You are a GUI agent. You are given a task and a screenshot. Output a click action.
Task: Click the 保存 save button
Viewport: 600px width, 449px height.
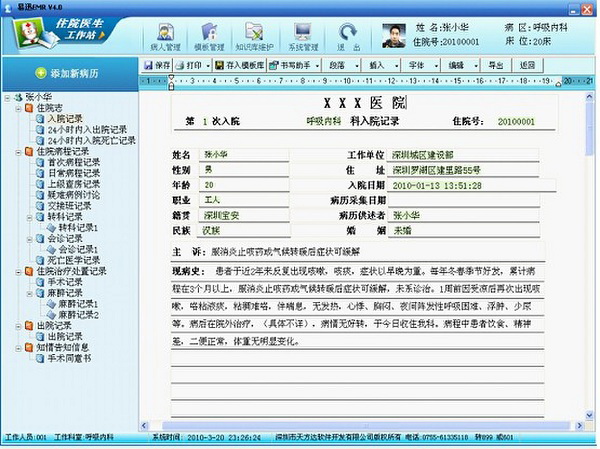(x=157, y=65)
